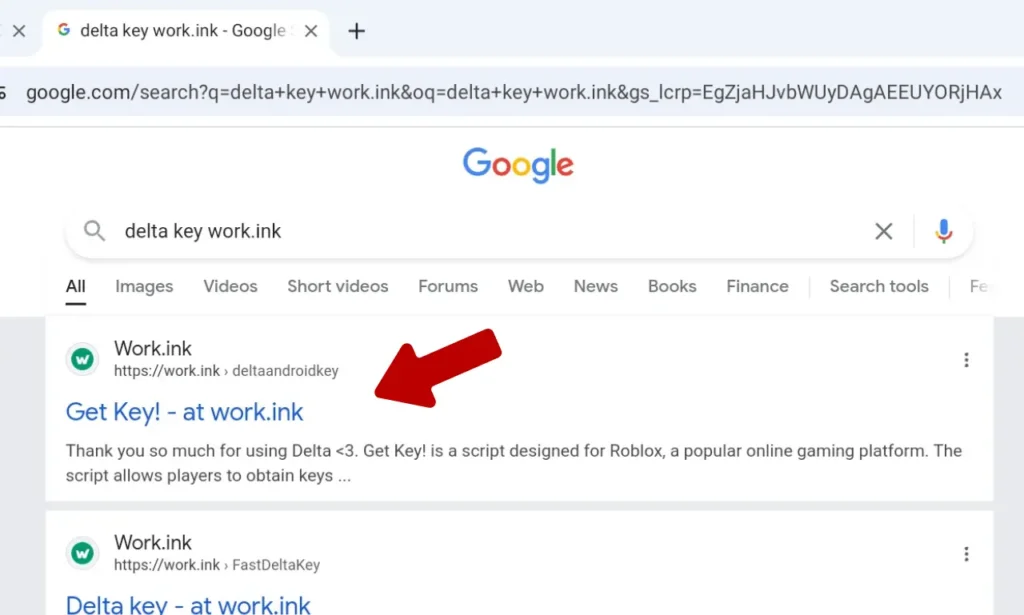The width and height of the screenshot is (1024, 615).
Task: Clear the search box with X icon
Action: [x=884, y=232]
